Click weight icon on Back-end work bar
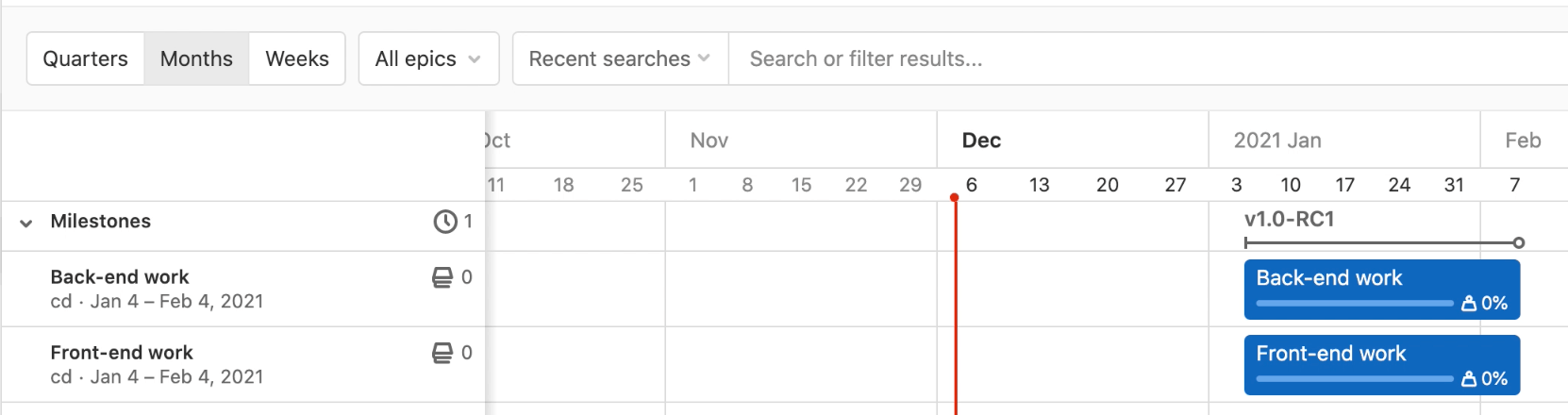 click(1469, 304)
